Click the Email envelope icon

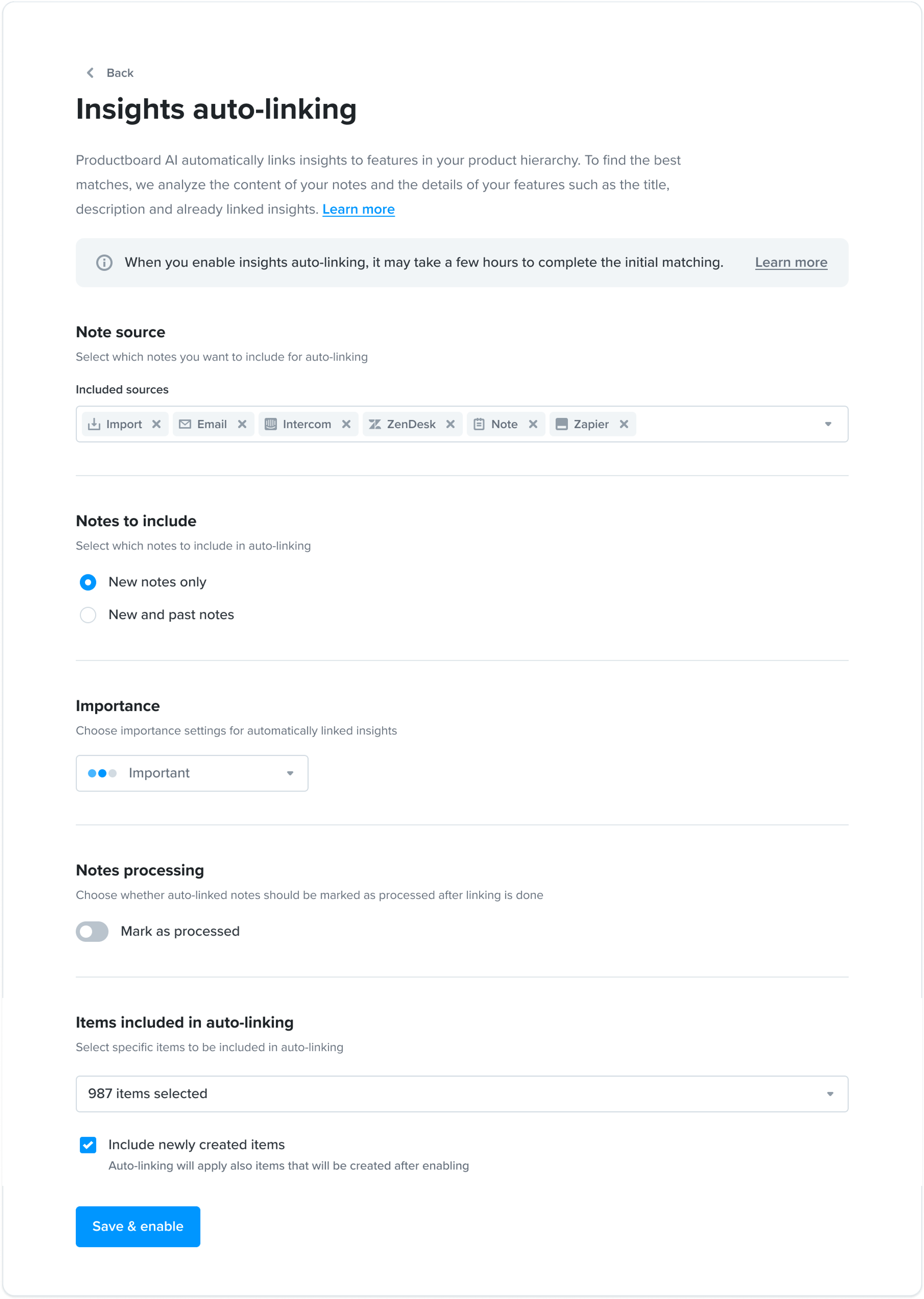pos(185,424)
